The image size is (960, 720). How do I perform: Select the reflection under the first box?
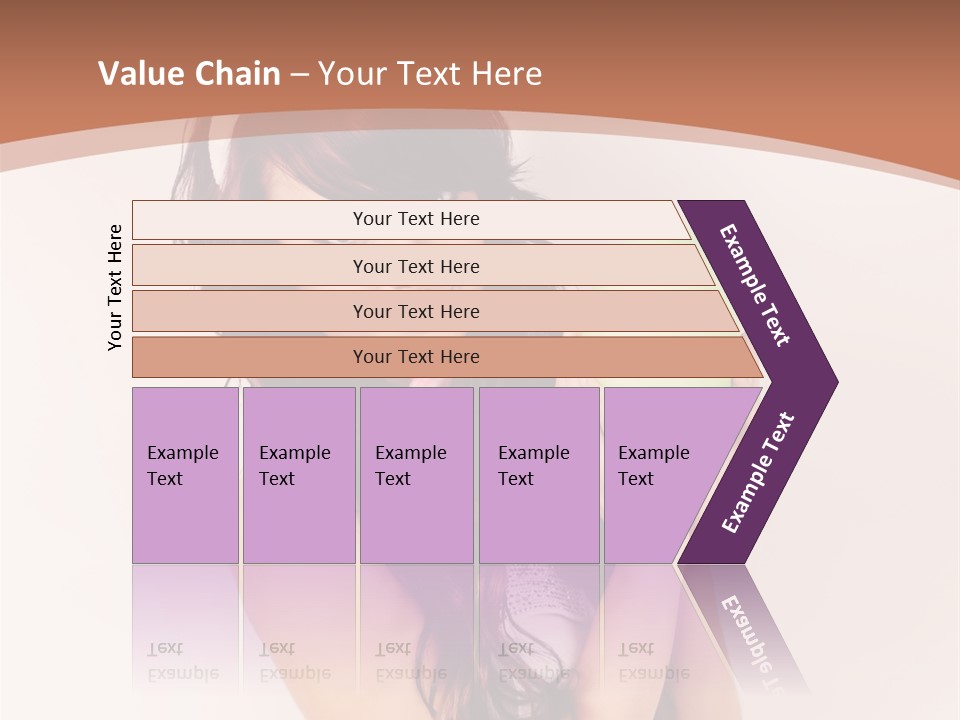[184, 631]
